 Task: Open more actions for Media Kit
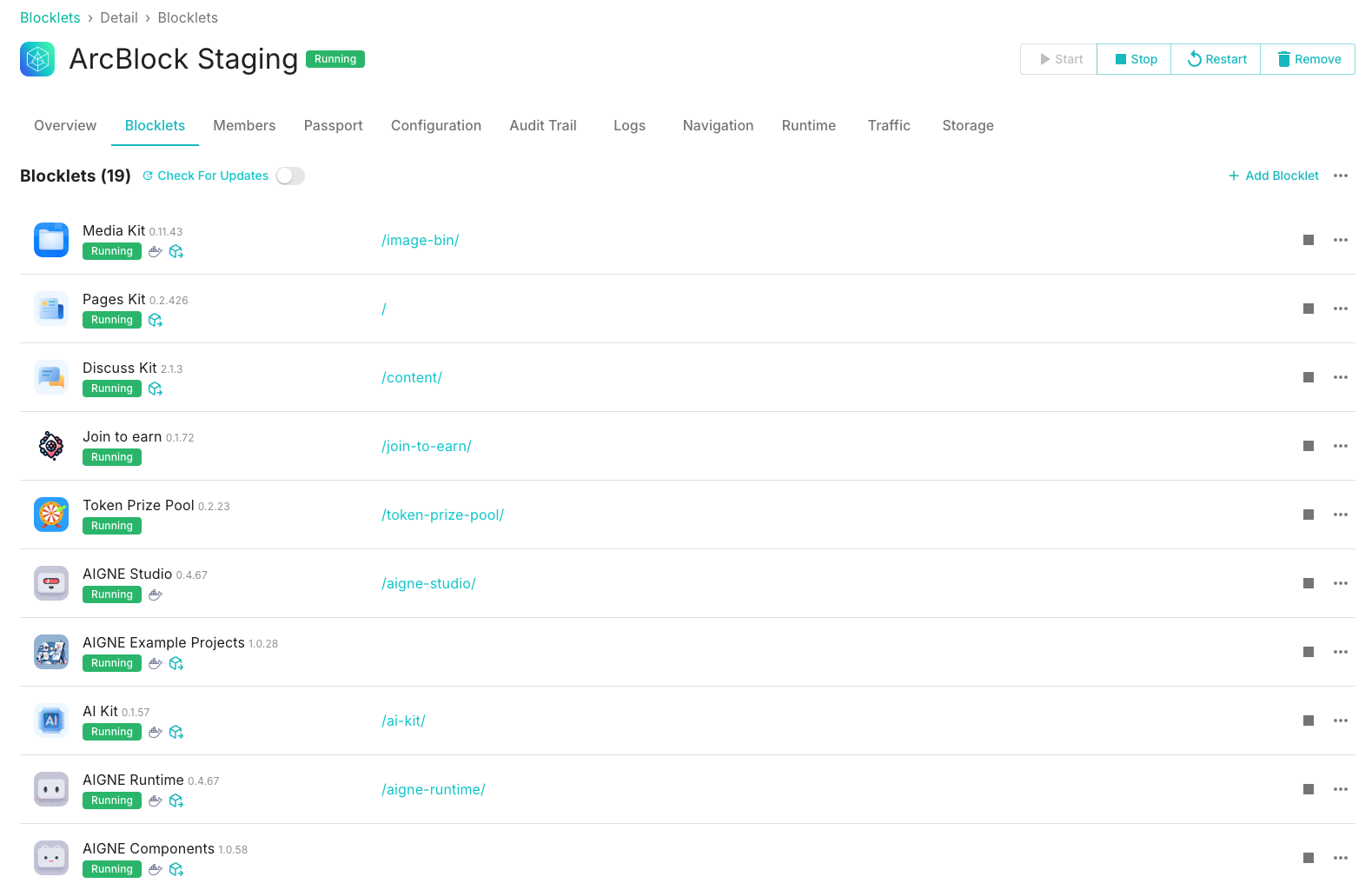click(x=1341, y=240)
